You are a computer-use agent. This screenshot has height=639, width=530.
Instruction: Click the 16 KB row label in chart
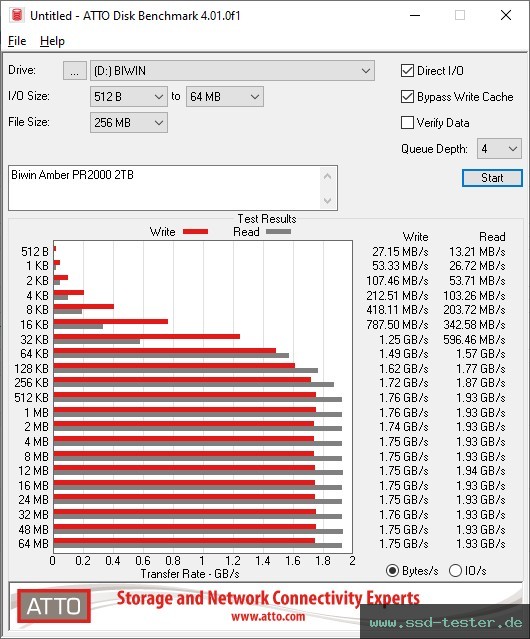pos(34,325)
